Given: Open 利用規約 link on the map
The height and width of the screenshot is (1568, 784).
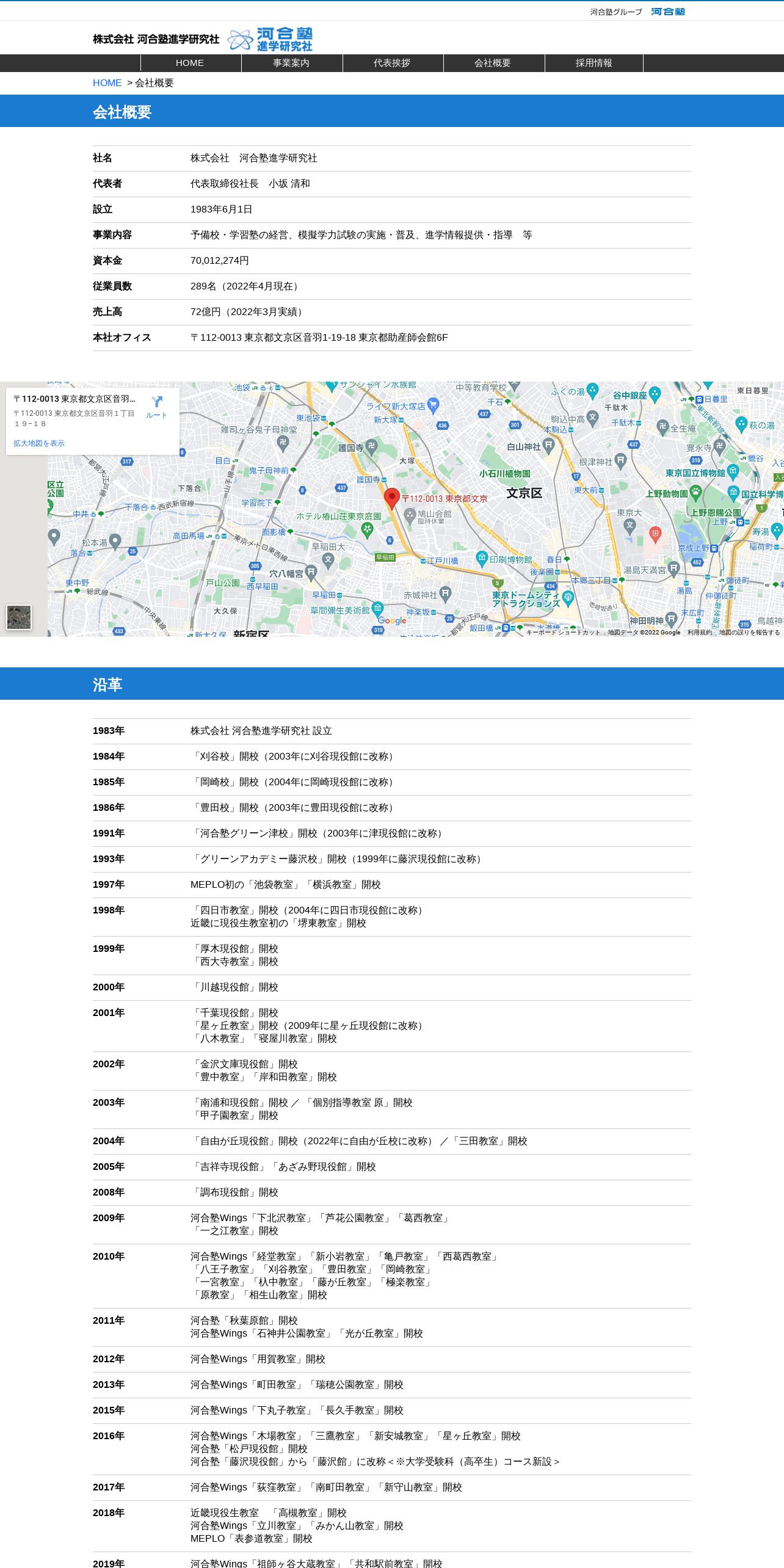Looking at the screenshot, I should (700, 633).
